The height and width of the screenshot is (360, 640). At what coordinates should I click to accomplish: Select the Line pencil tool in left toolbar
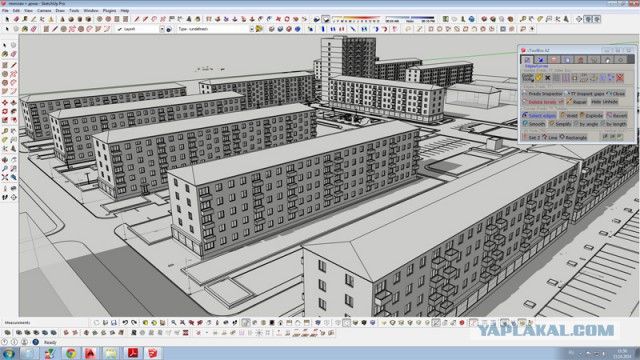(x=13, y=65)
